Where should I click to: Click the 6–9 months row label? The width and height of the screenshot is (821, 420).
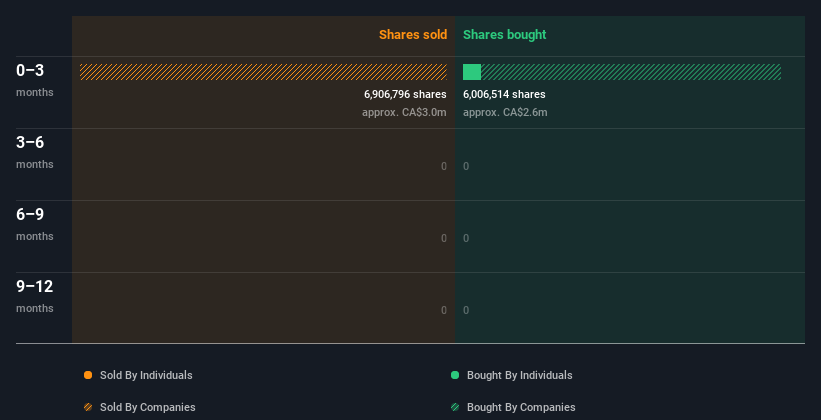click(35, 224)
